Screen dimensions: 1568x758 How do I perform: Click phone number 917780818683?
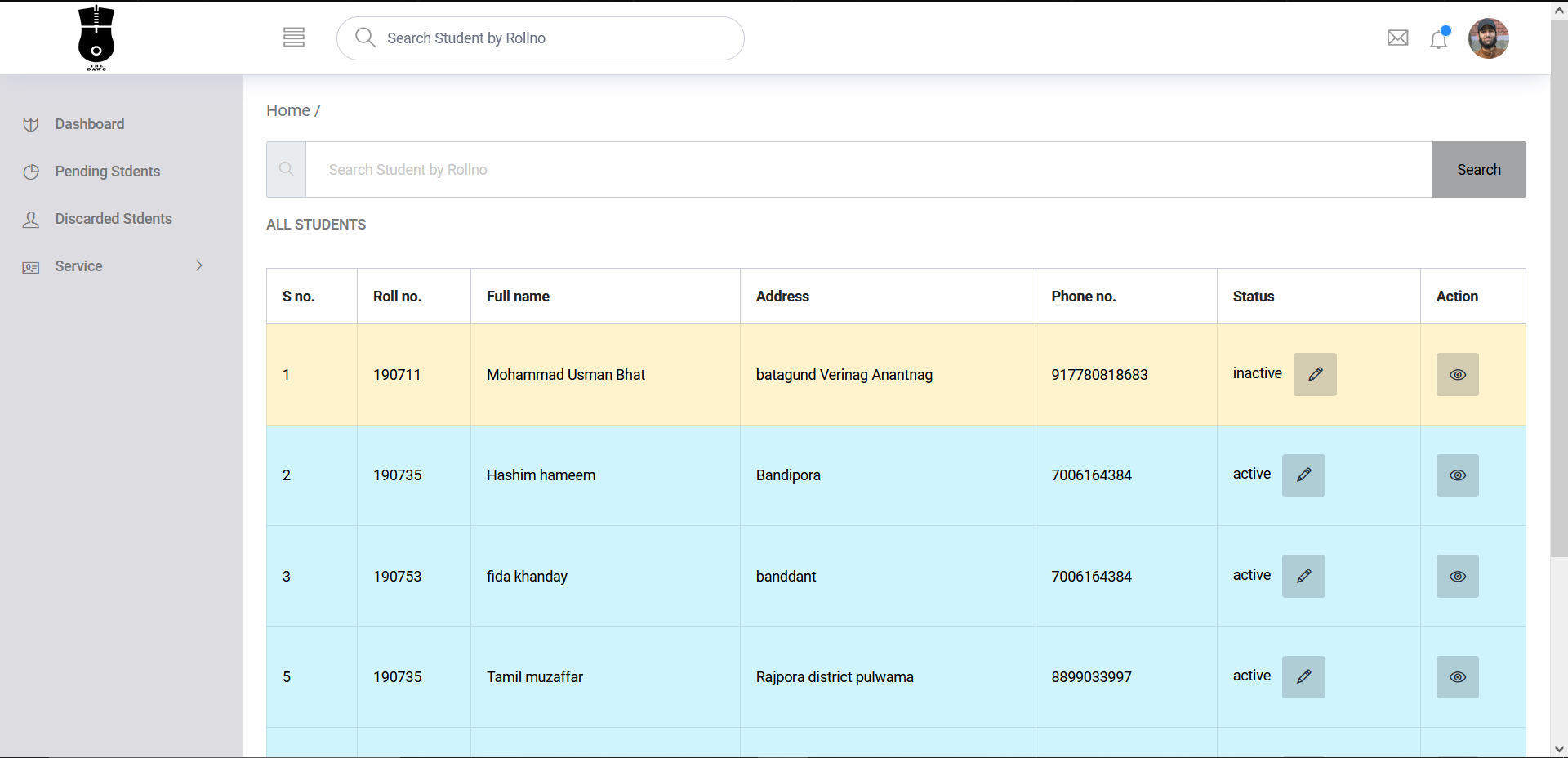point(1099,375)
